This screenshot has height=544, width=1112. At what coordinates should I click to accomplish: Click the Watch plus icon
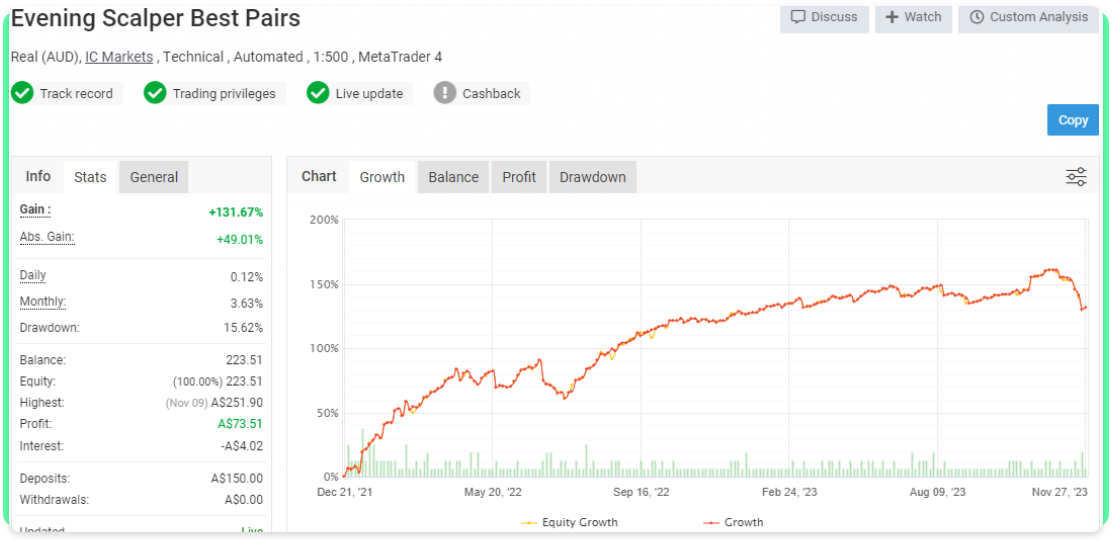[892, 17]
